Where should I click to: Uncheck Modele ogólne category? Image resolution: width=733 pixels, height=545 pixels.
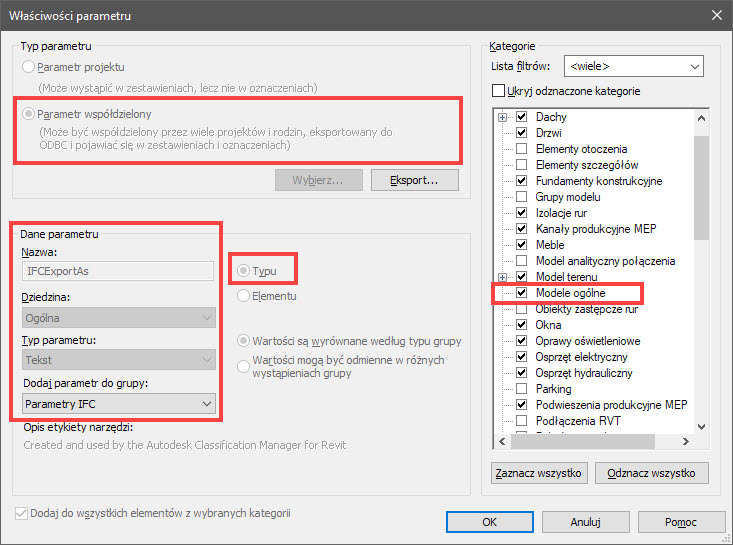click(x=521, y=293)
